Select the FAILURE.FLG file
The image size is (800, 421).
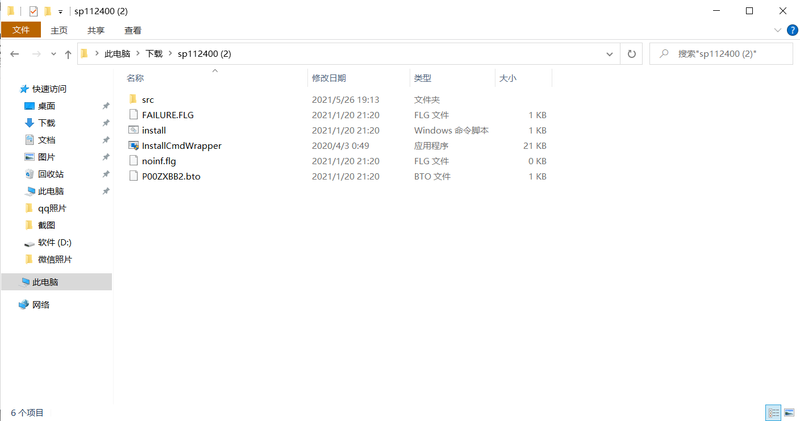coord(167,115)
